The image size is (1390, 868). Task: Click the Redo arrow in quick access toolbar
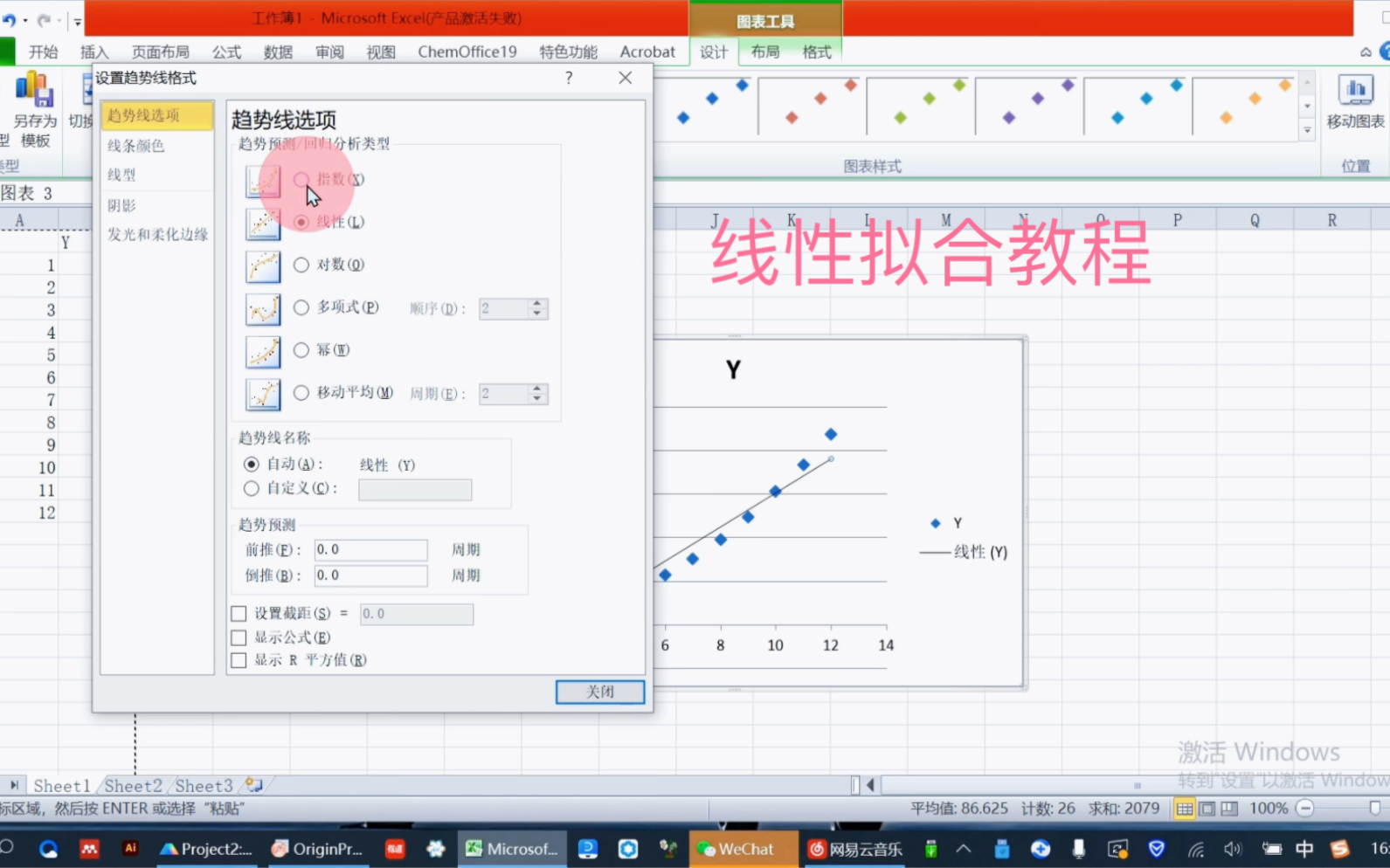[44, 20]
